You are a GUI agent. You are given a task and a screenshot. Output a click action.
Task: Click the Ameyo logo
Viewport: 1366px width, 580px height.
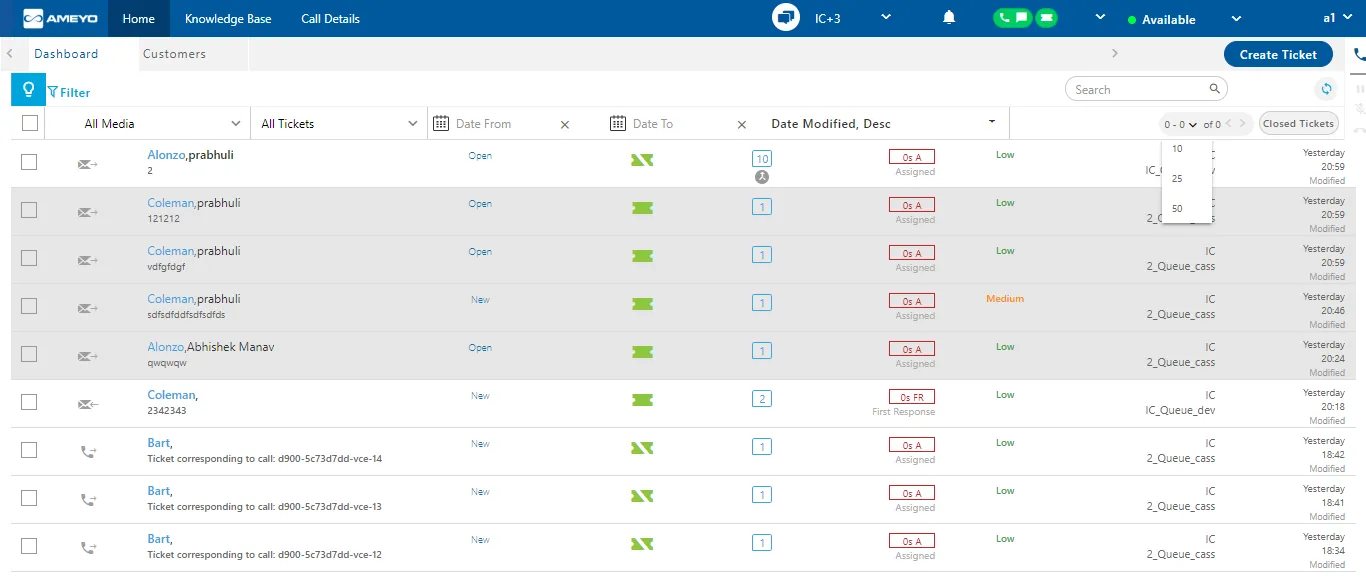click(x=61, y=18)
